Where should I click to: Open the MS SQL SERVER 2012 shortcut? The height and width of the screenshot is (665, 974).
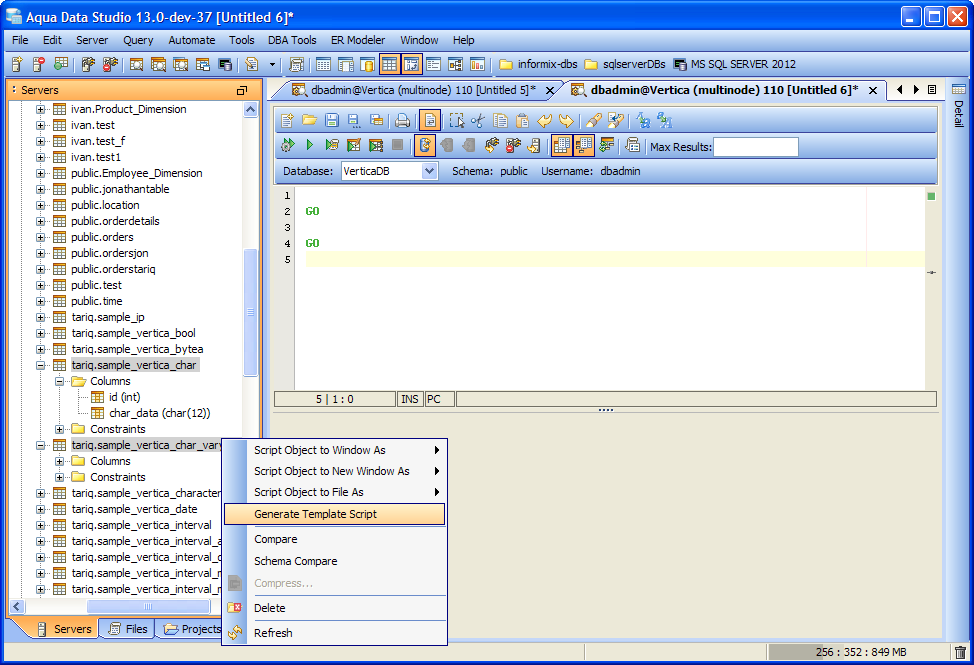click(x=735, y=64)
